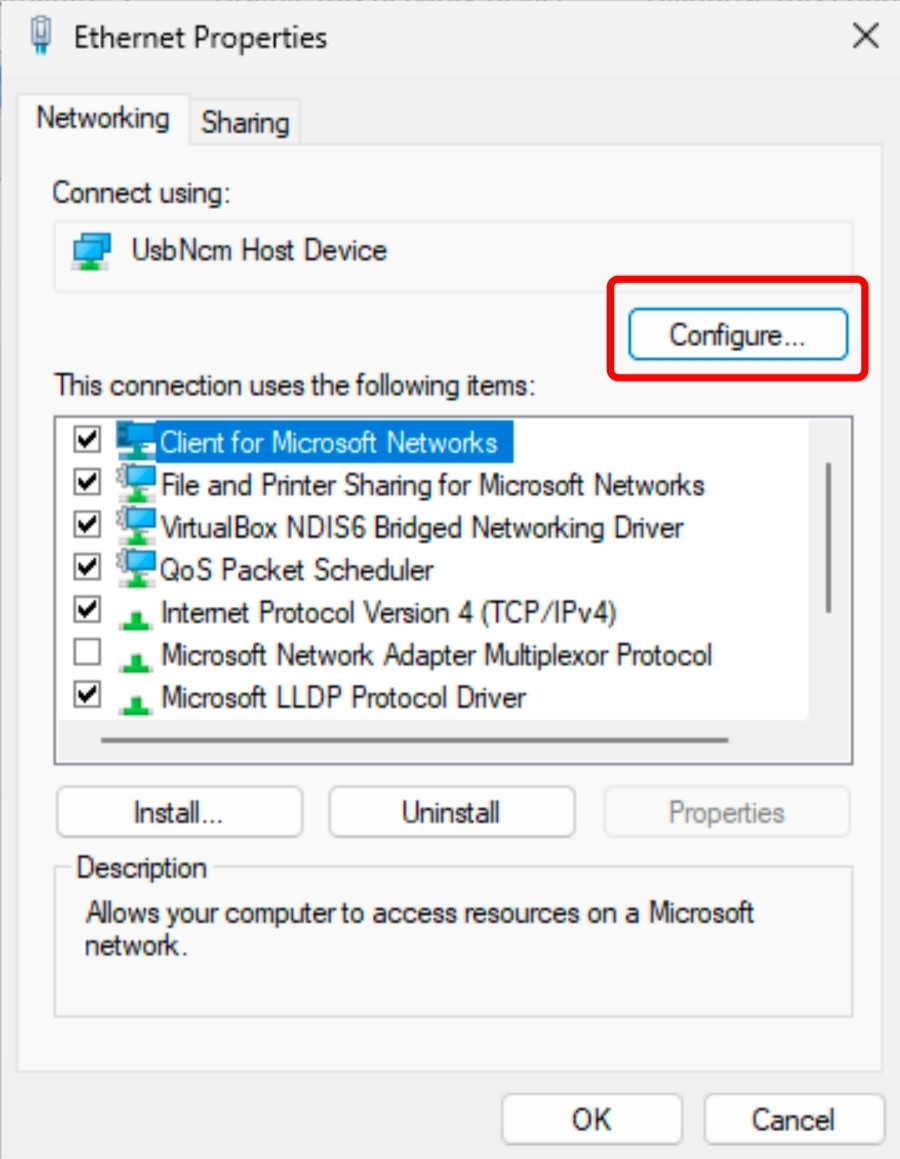Click the Install button
Image resolution: width=900 pixels, height=1159 pixels.
[179, 812]
